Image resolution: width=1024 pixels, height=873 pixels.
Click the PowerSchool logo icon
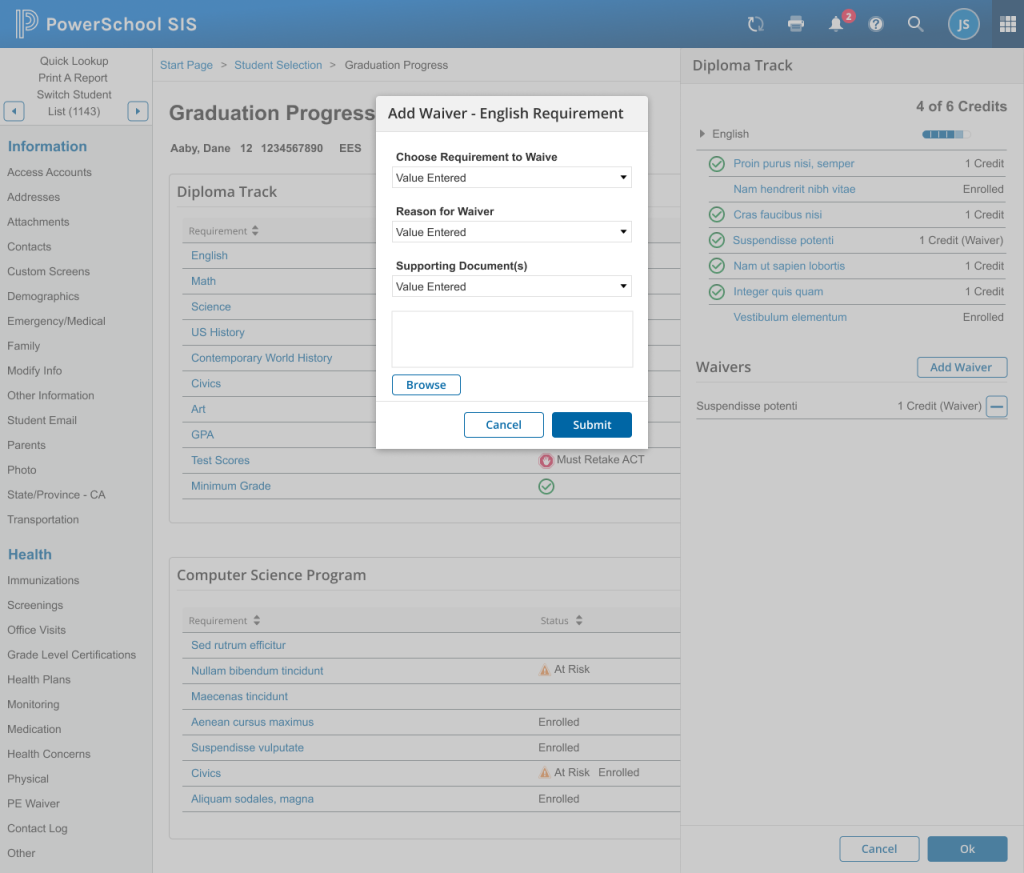tap(27, 24)
